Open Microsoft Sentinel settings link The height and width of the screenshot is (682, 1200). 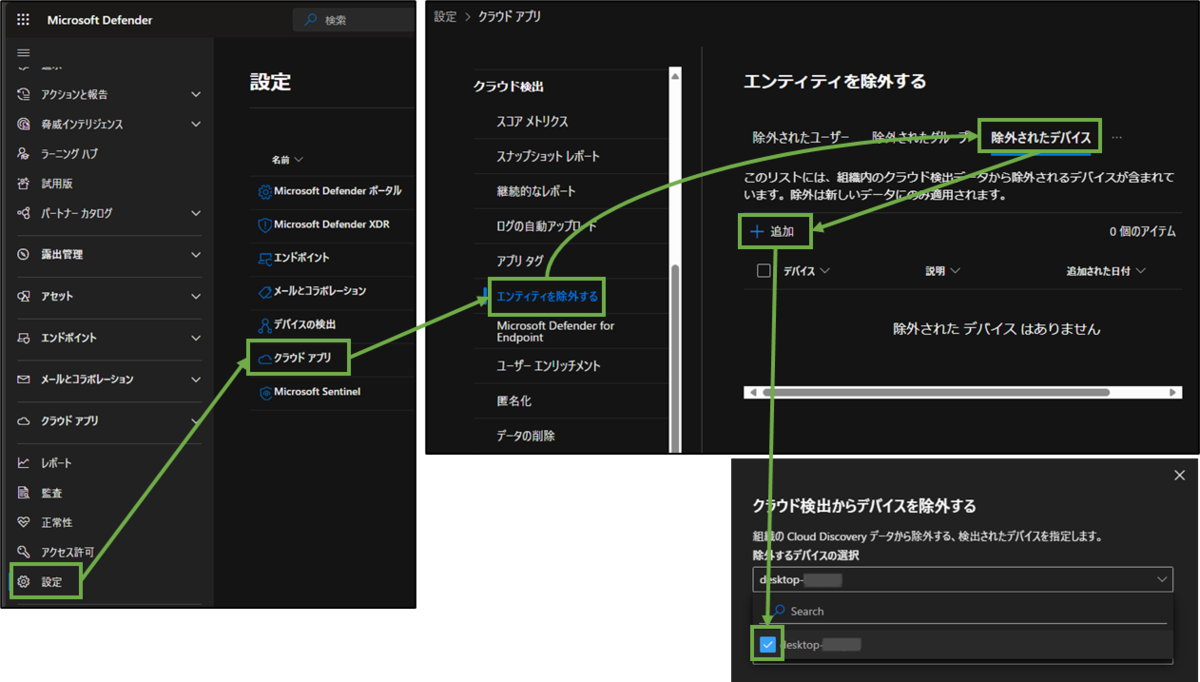[x=316, y=392]
